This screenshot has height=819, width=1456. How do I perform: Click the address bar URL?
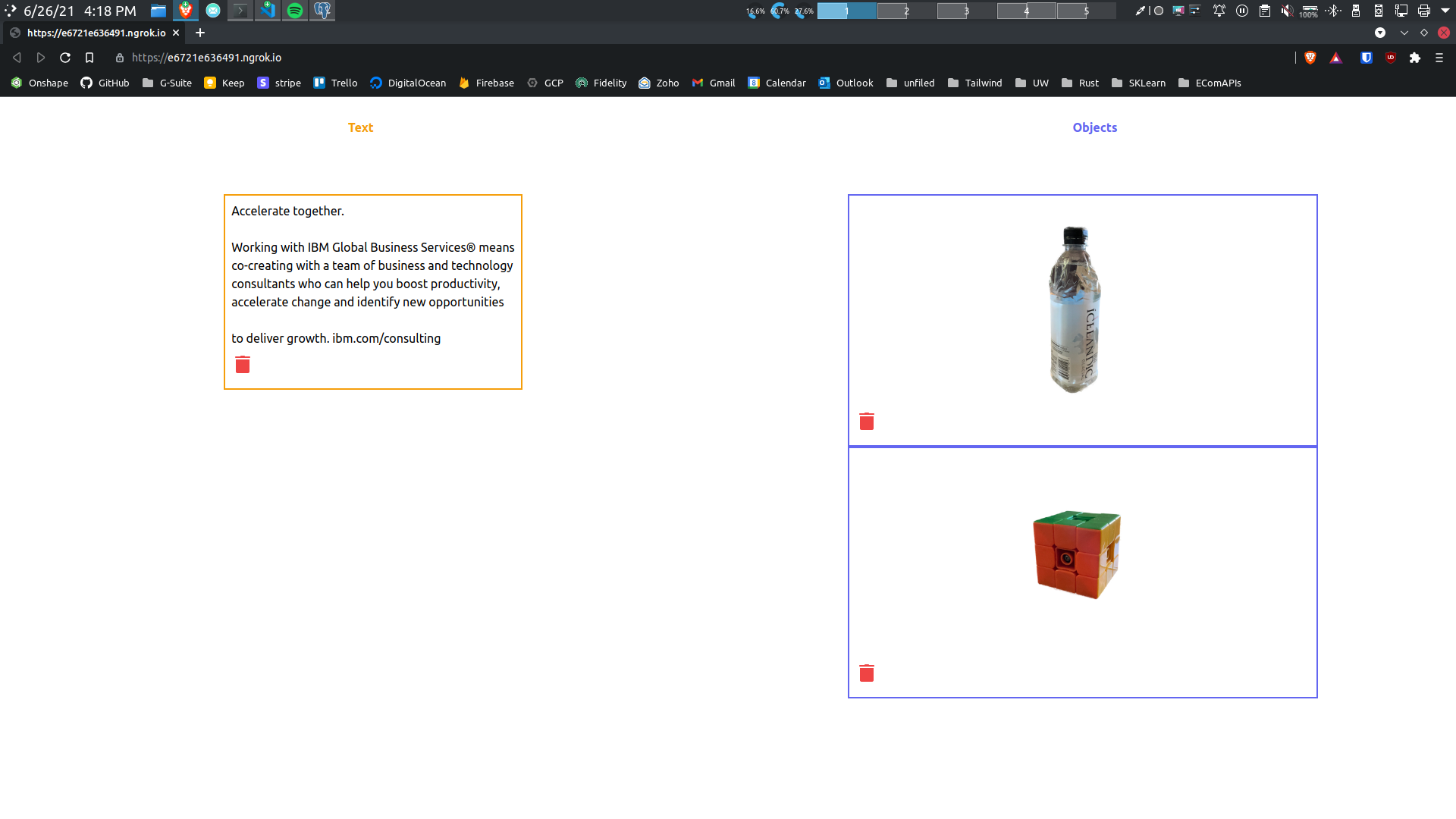pyautogui.click(x=206, y=58)
